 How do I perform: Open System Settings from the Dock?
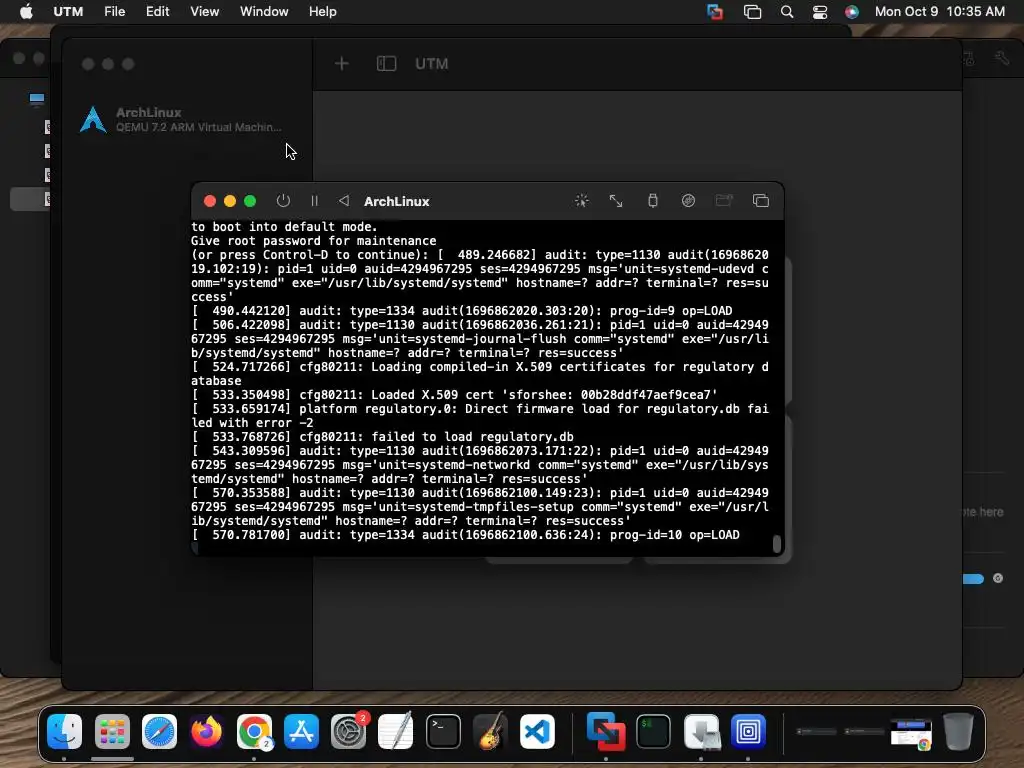(349, 731)
